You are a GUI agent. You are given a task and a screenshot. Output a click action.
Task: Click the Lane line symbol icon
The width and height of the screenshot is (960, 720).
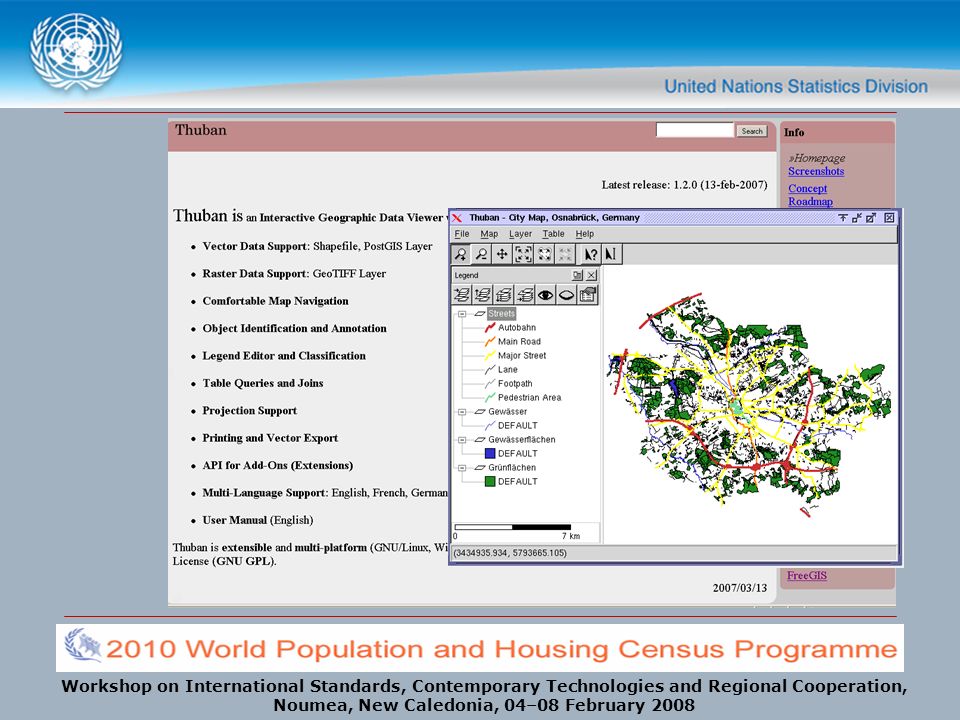[x=490, y=370]
